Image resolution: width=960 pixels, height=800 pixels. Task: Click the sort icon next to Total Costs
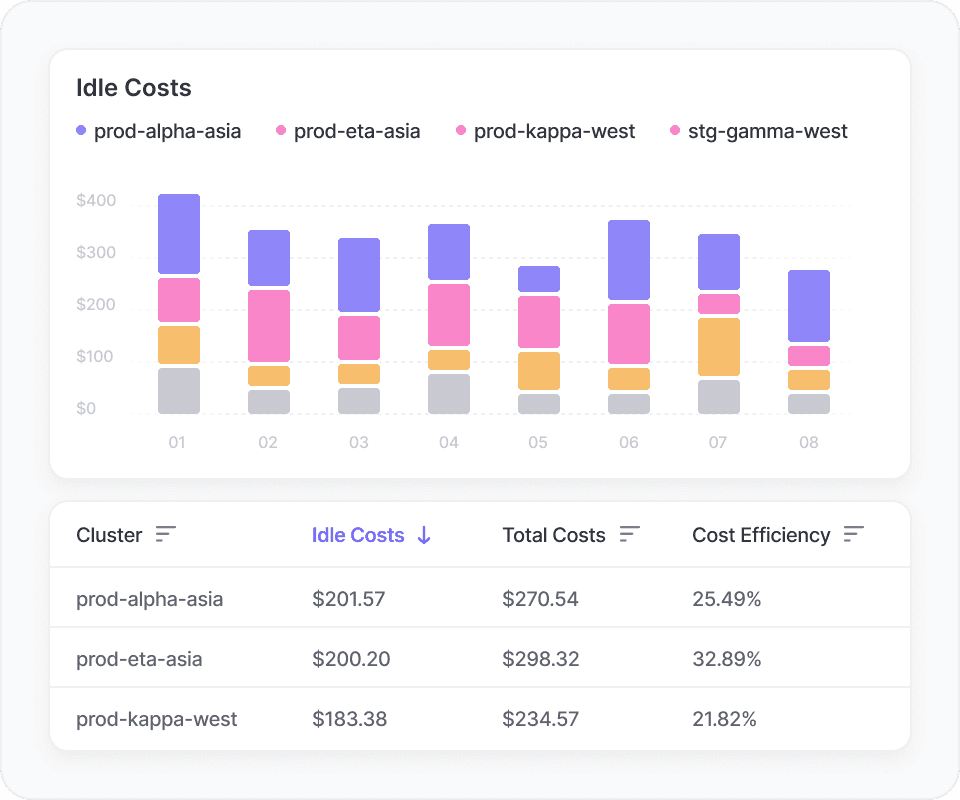(x=629, y=535)
